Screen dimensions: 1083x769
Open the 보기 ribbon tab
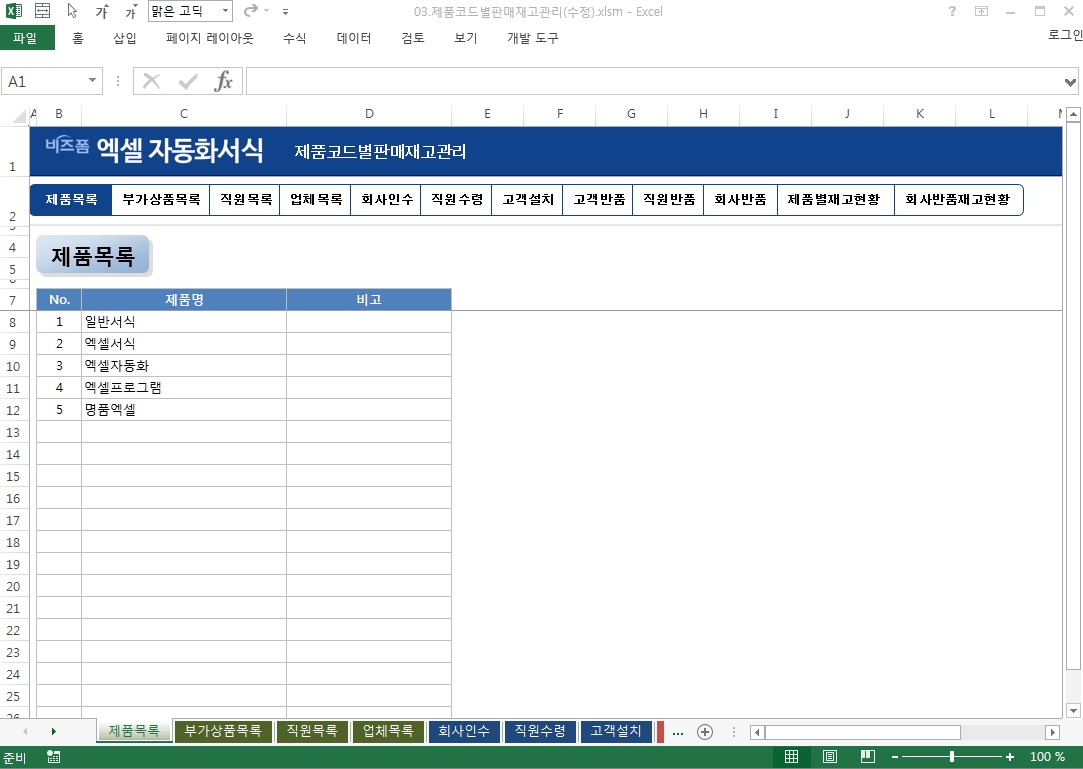click(466, 38)
